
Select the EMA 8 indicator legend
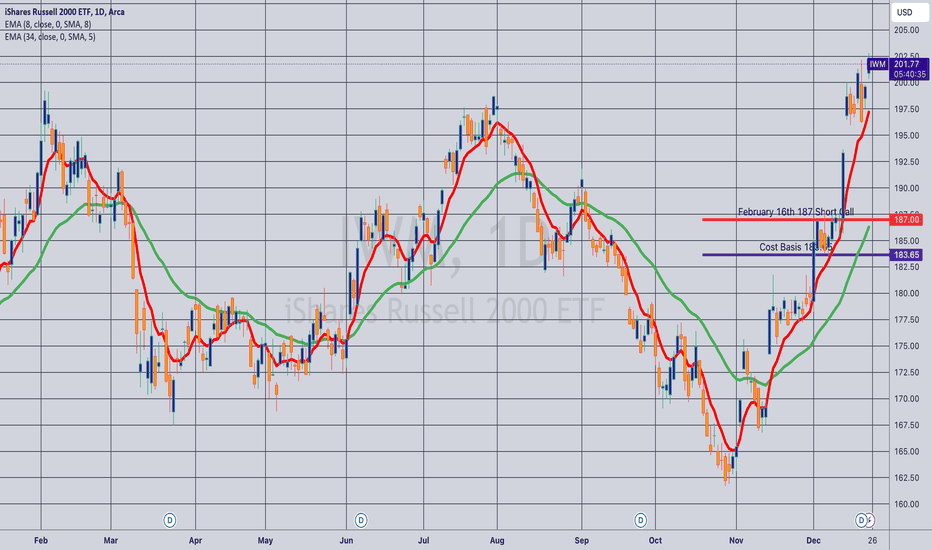point(48,24)
